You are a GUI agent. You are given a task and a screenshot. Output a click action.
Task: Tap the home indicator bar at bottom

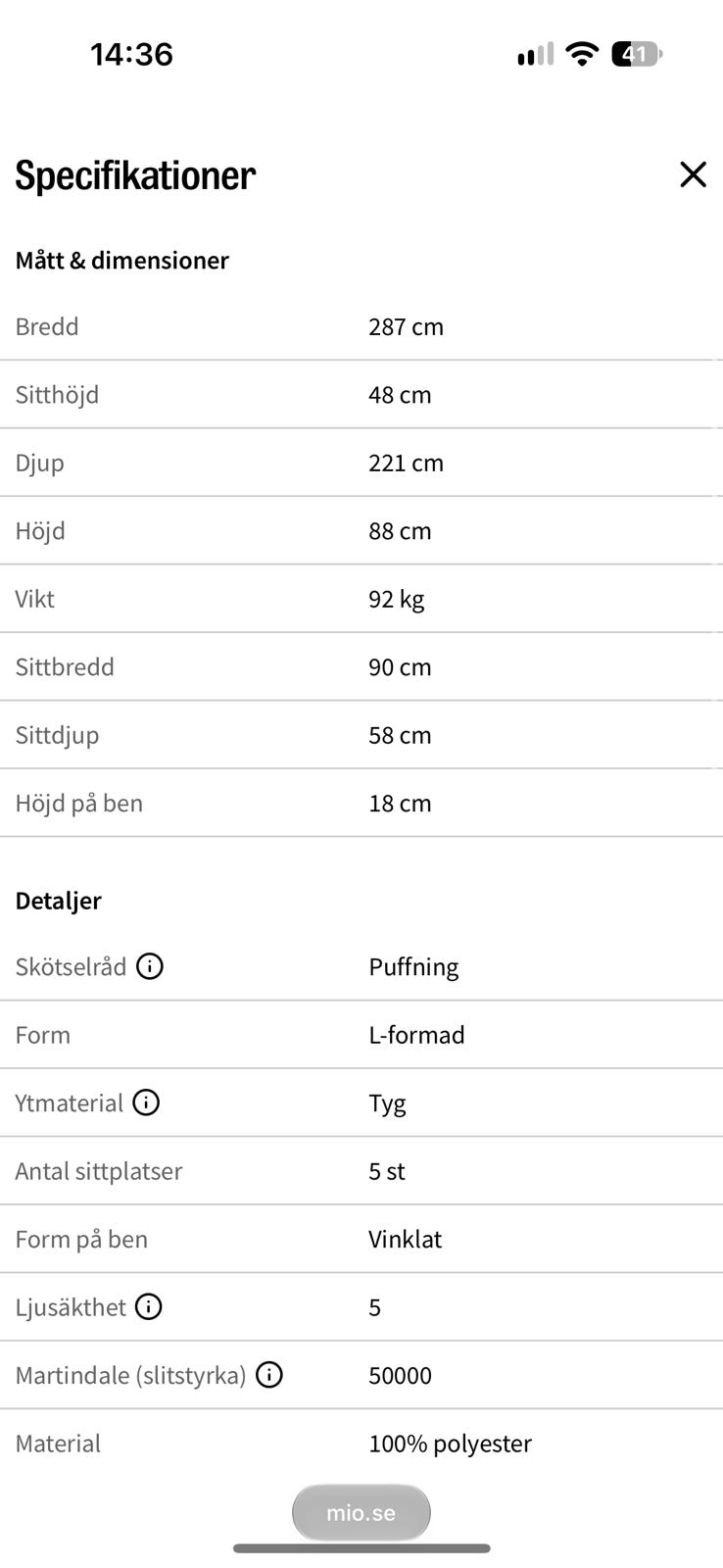[361, 1548]
